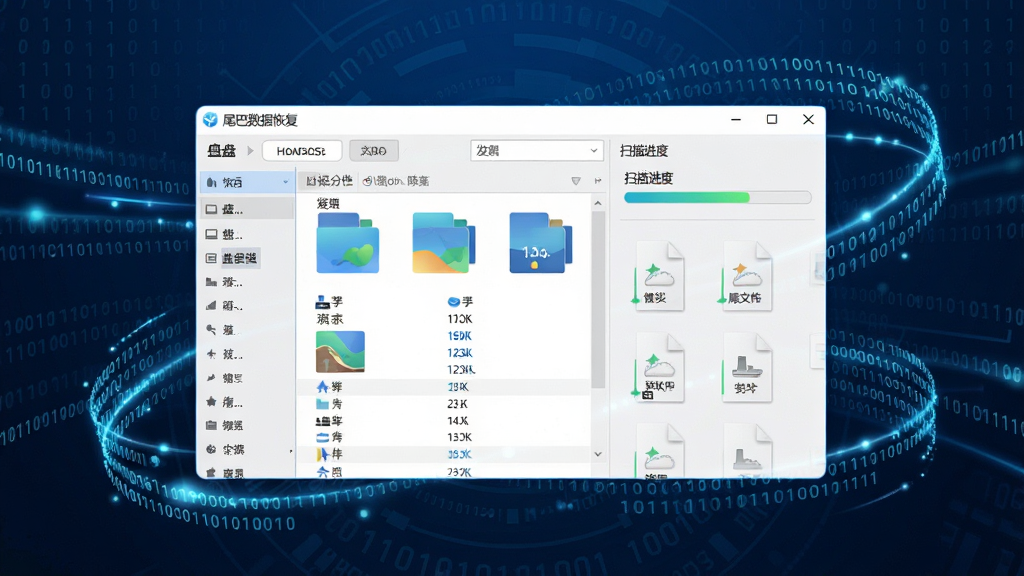
Task: Click the 170K size value
Action: [x=460, y=319]
